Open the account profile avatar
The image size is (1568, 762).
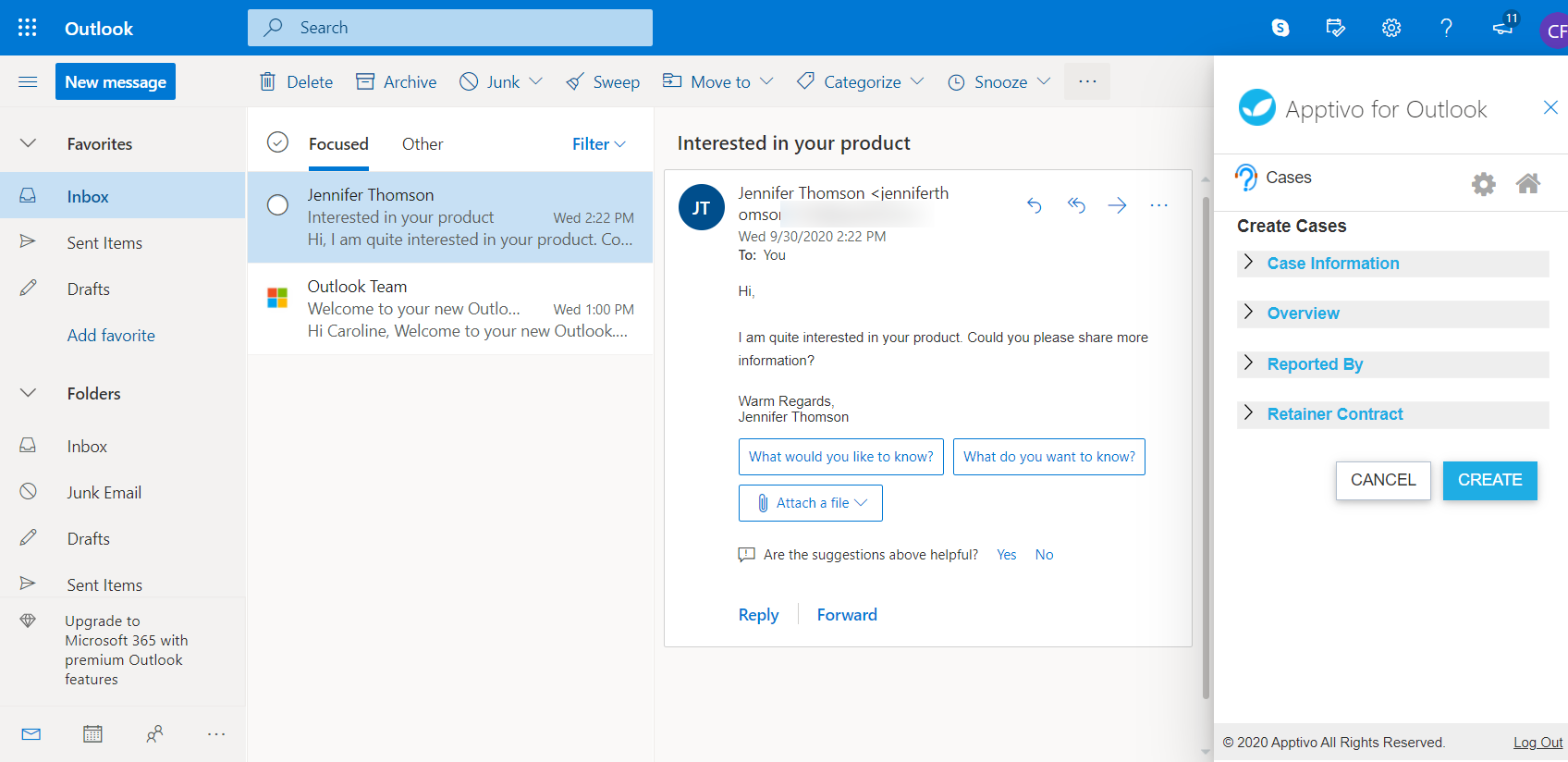(1556, 31)
